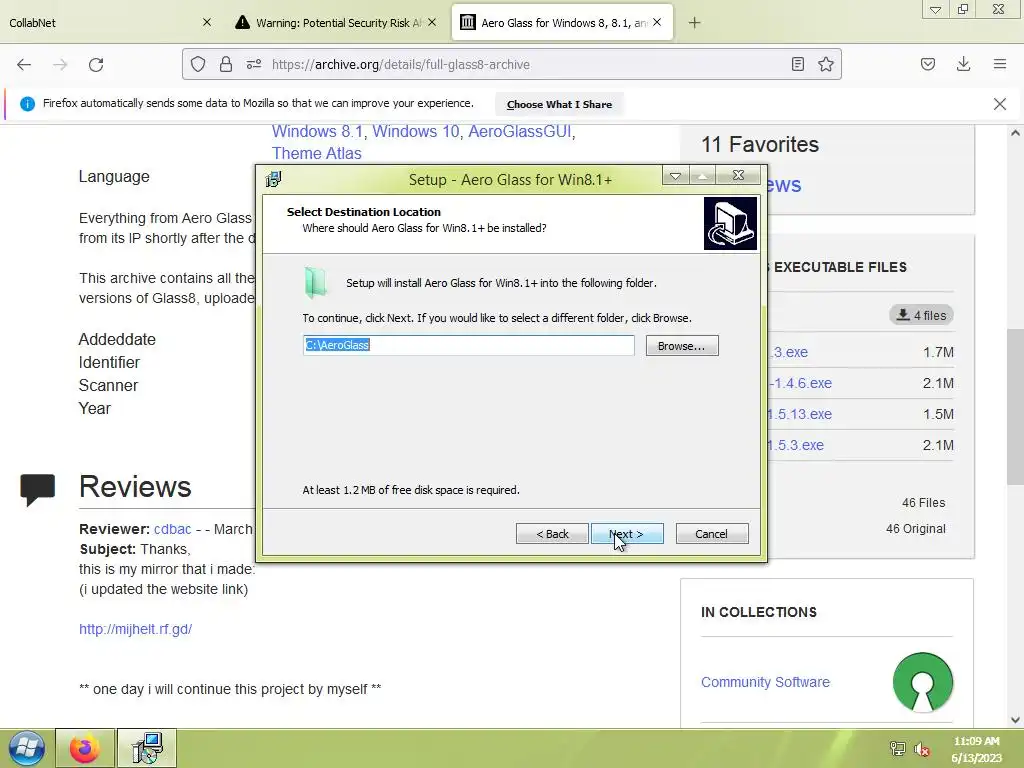Click the Next button in setup
Screen dimensions: 1024x768
627,534
